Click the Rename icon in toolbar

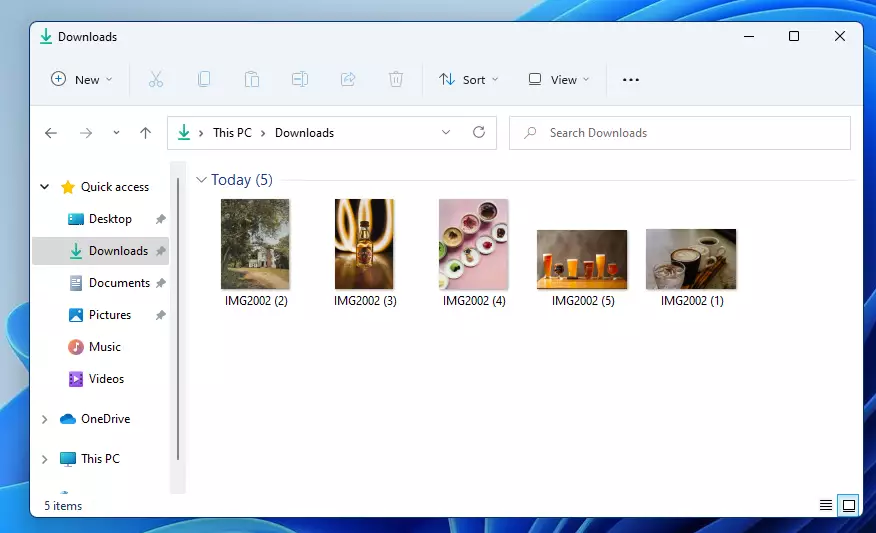300,79
